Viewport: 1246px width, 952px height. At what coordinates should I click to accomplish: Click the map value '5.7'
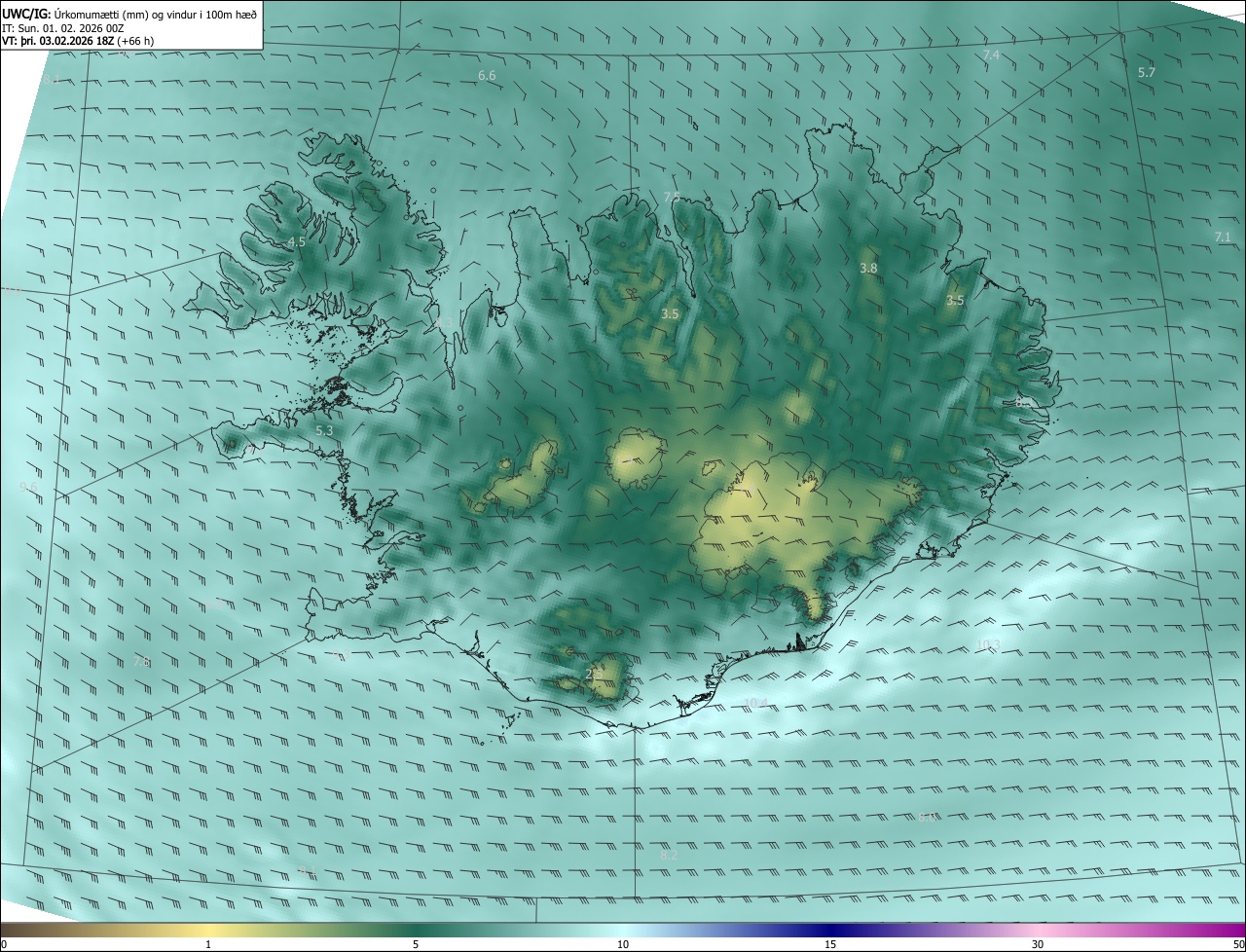(1147, 72)
